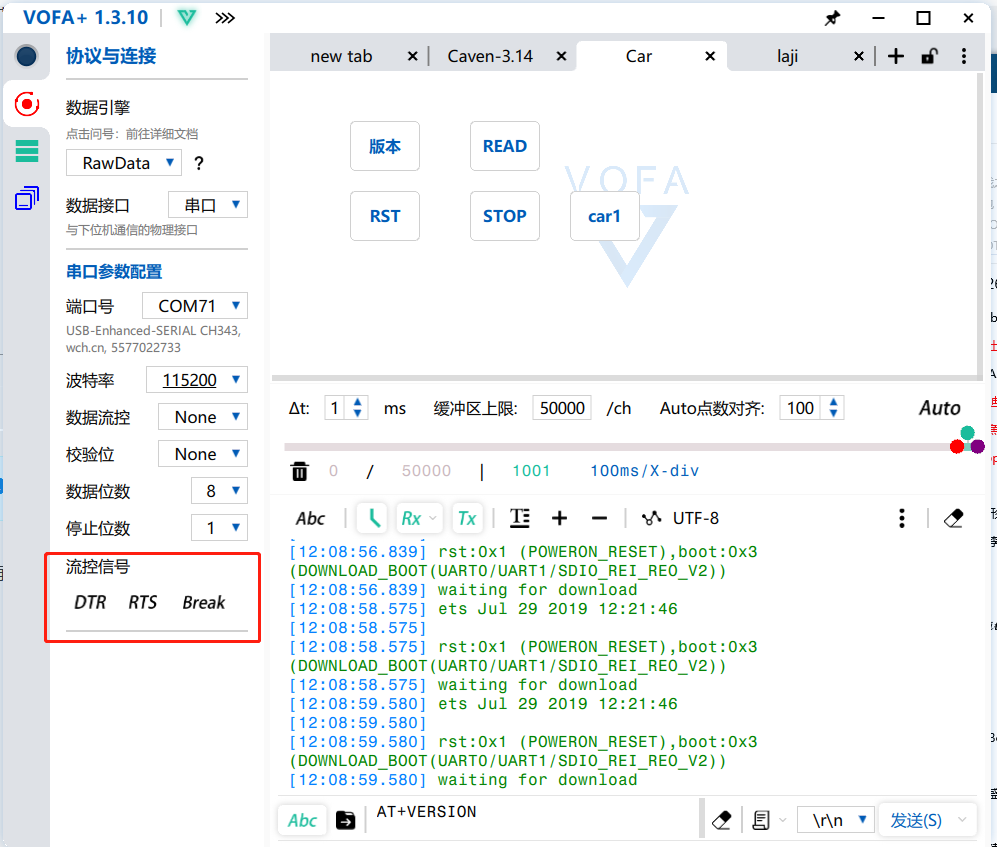997x847 pixels.
Task: Switch to the laji tab
Action: 787,56
